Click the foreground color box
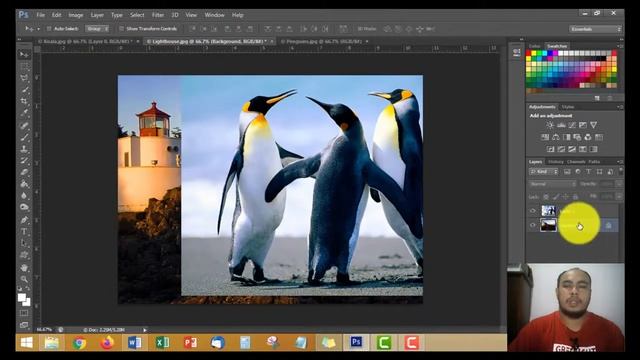The image size is (640, 360). [x=22, y=298]
